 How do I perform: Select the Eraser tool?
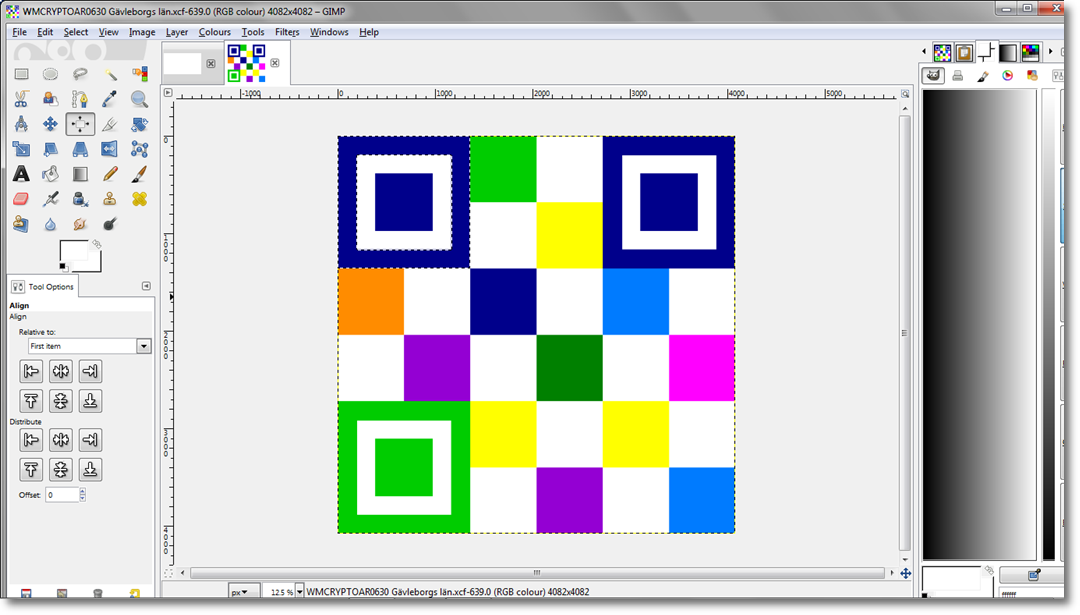tap(21, 199)
